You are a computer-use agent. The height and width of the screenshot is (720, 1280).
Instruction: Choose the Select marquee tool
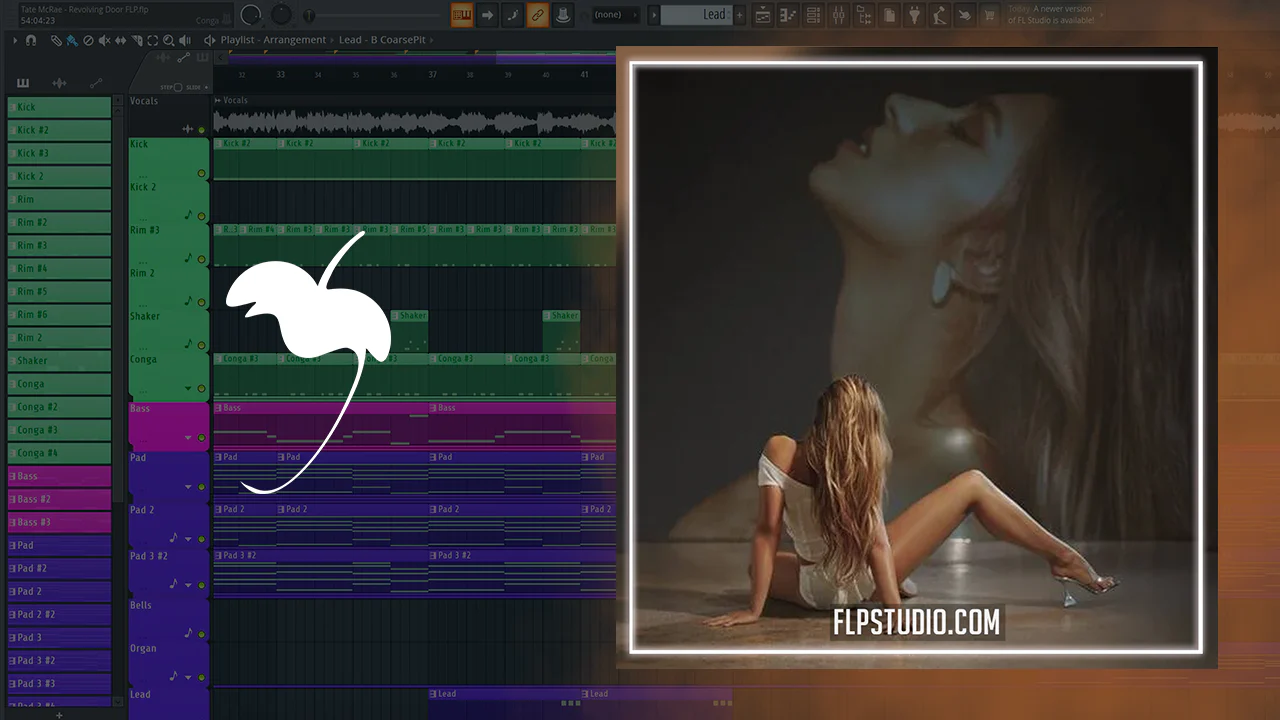pos(152,40)
